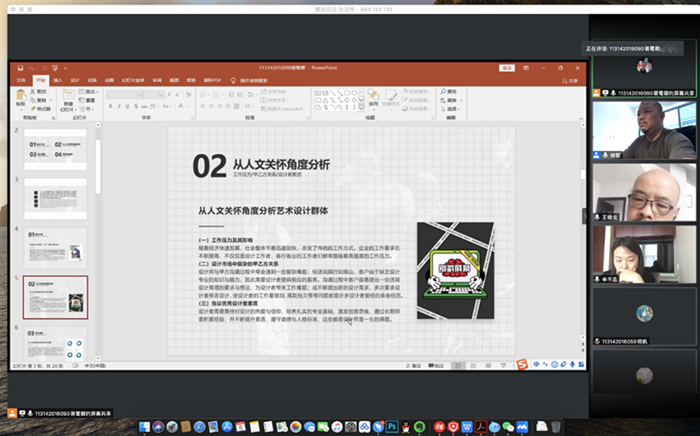Select the highlighted slide 02 thumbnail
The height and width of the screenshot is (436, 700).
pos(55,295)
